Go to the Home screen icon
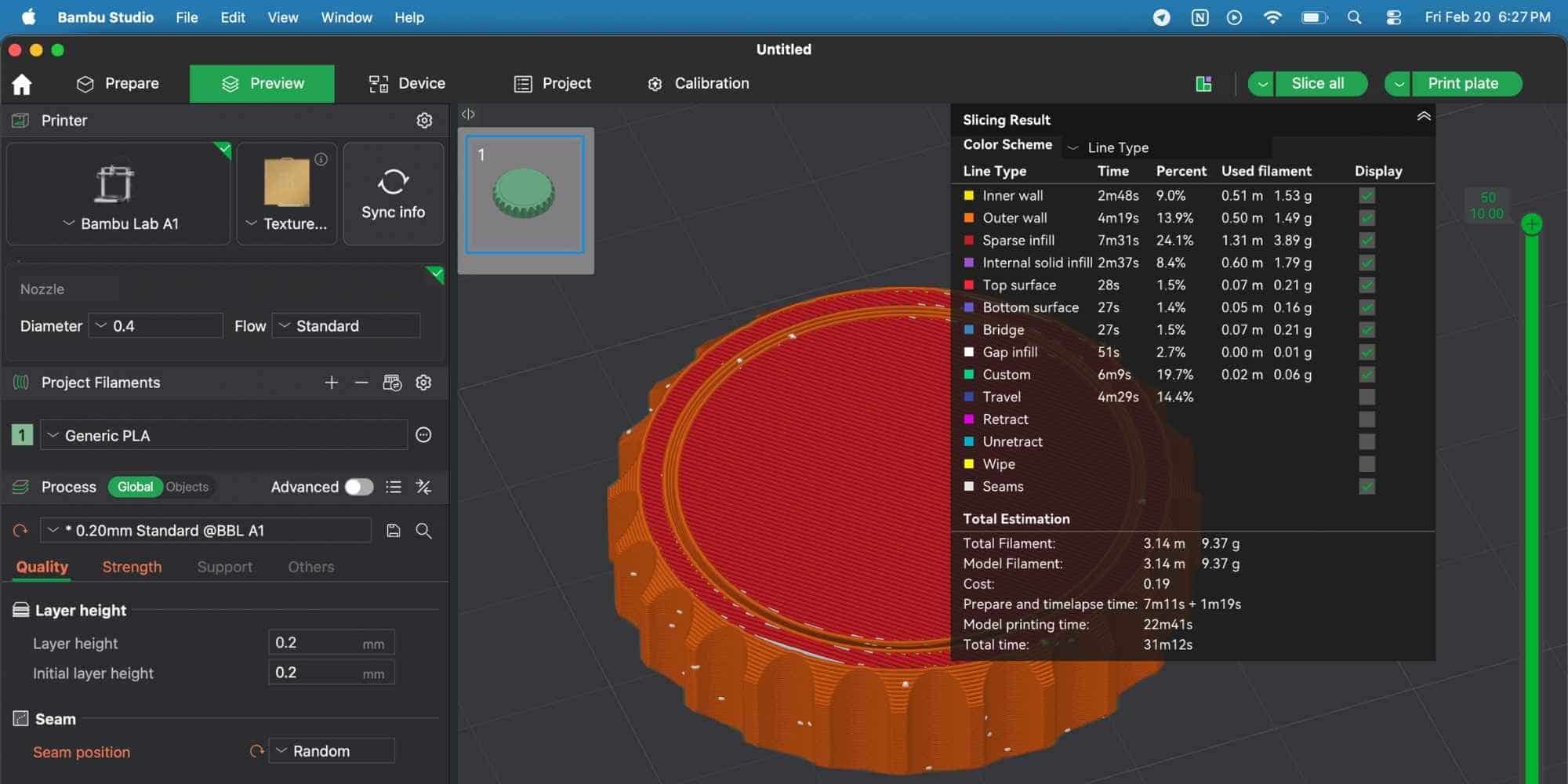This screenshot has height=784, width=1568. 22,84
